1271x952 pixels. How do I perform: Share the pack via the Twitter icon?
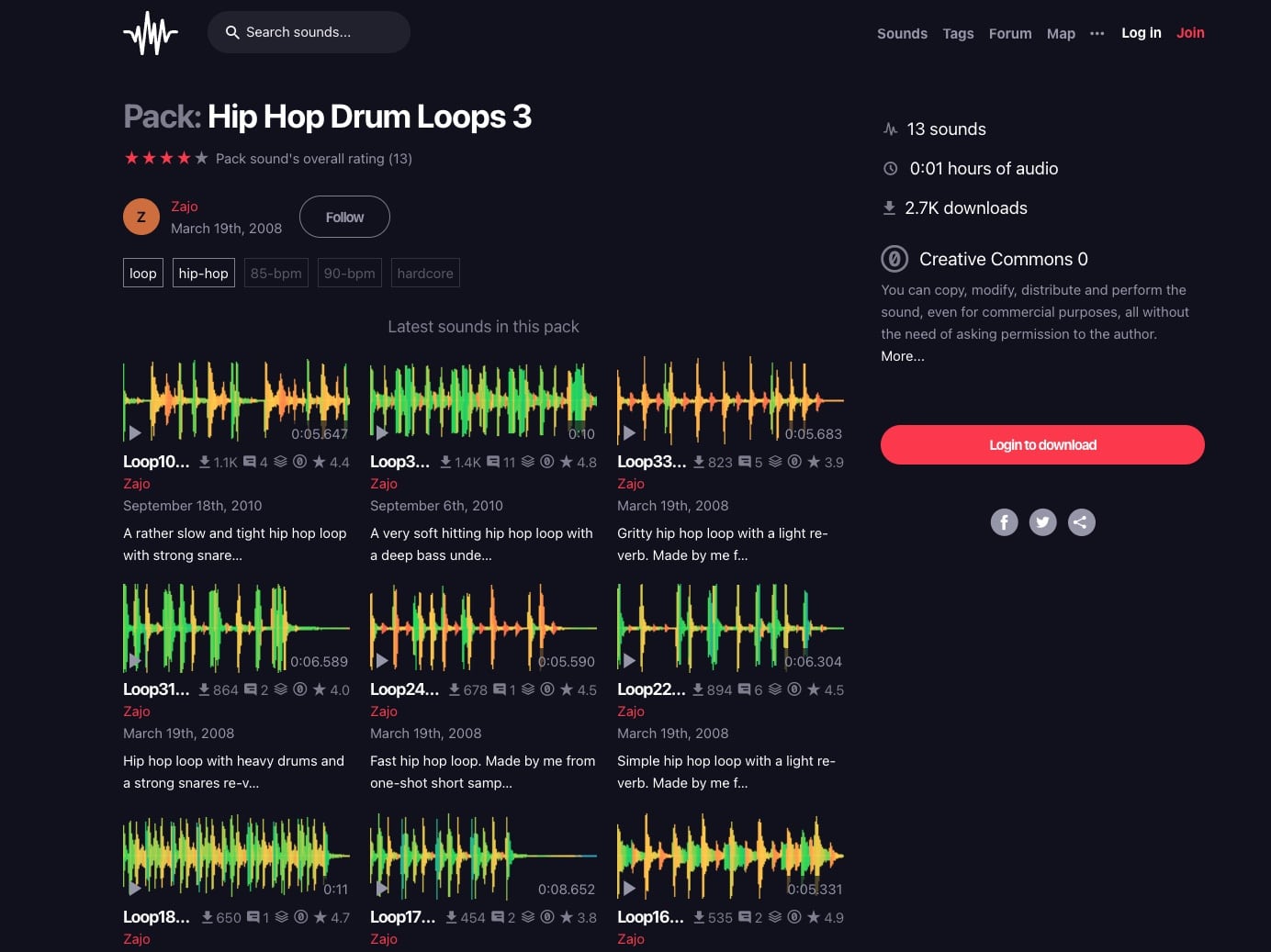point(1042,521)
